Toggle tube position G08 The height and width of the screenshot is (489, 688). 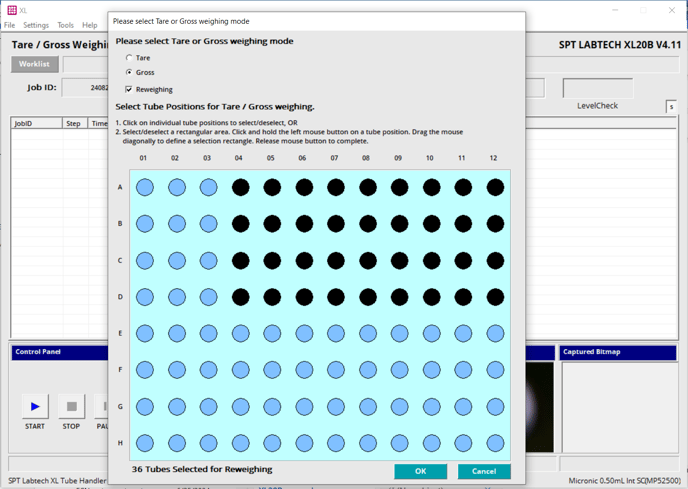tap(368, 407)
